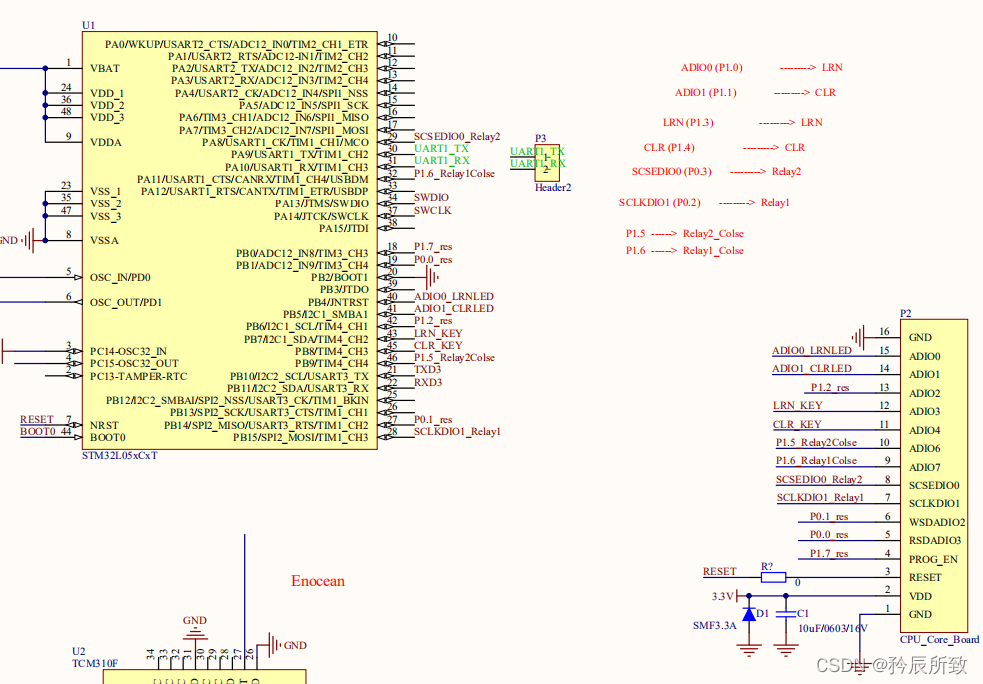Click the RESET net label beside NRST pin
The height and width of the screenshot is (684, 983).
pos(37,419)
